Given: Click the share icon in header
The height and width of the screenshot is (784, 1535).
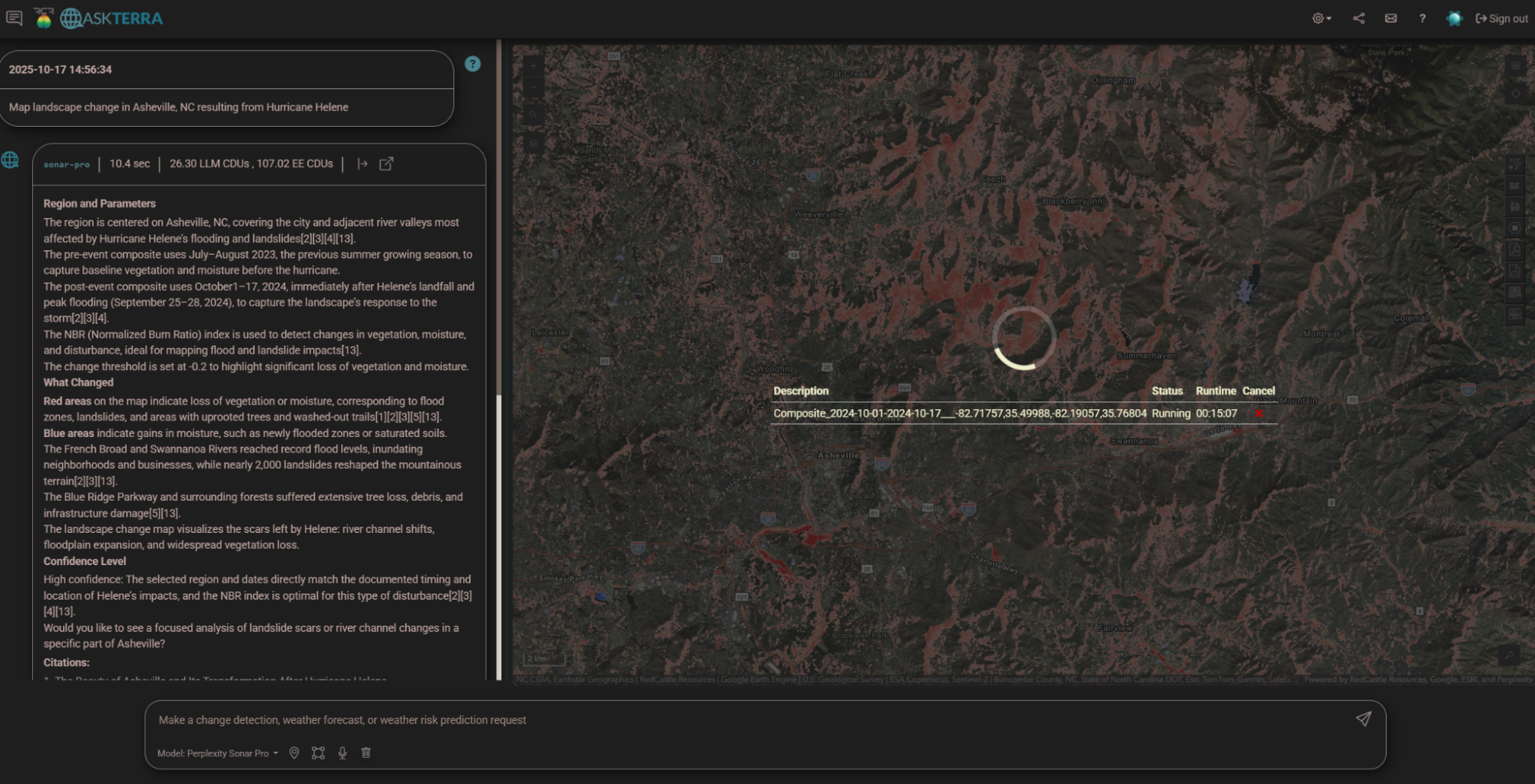Looking at the screenshot, I should coord(1358,18).
